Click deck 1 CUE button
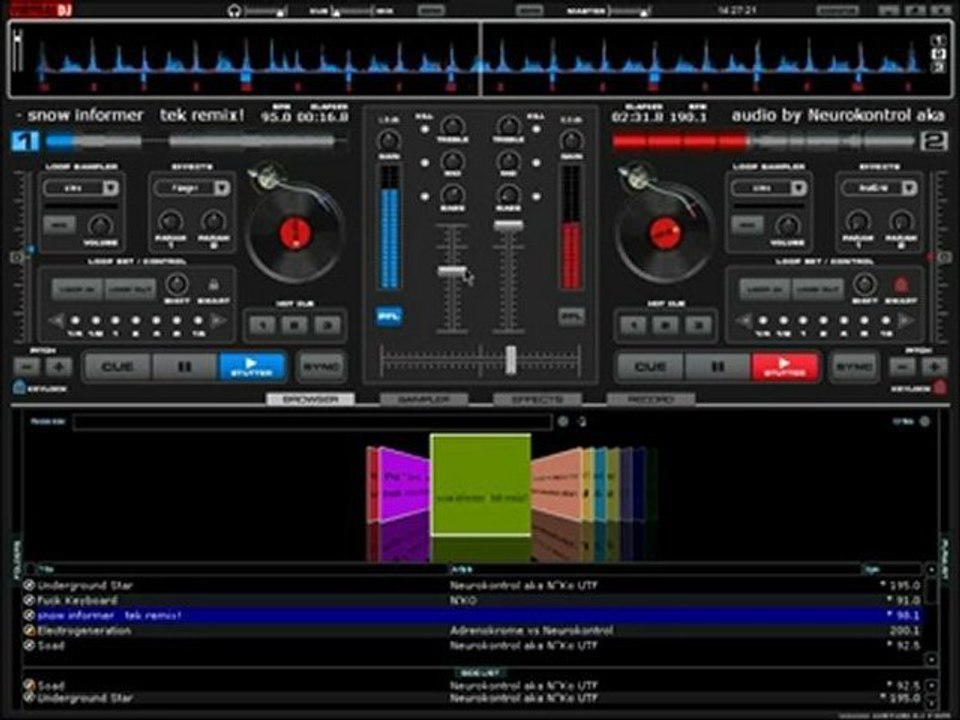Image resolution: width=960 pixels, height=720 pixels. coord(118,367)
